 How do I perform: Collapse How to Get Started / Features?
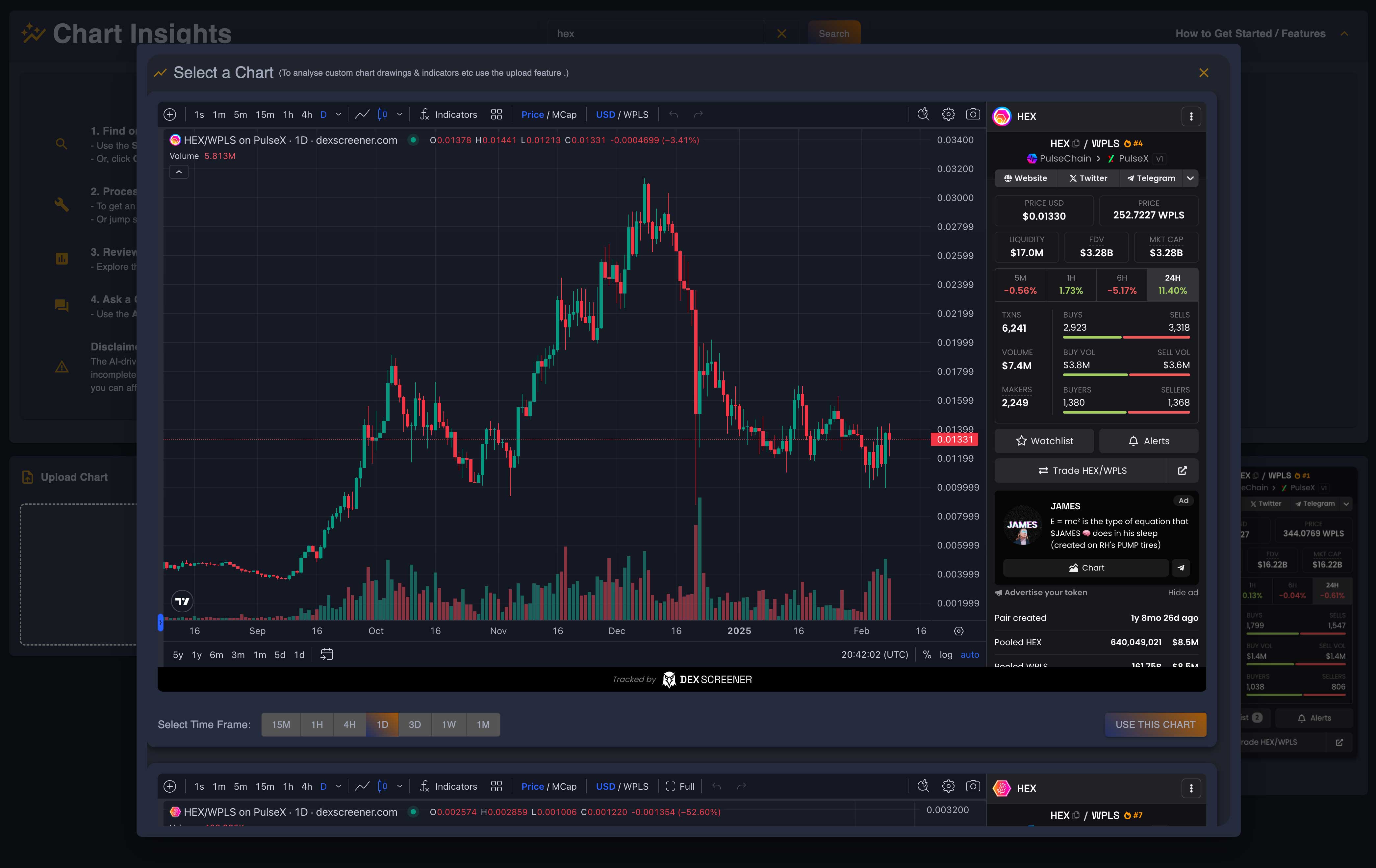click(x=1345, y=33)
